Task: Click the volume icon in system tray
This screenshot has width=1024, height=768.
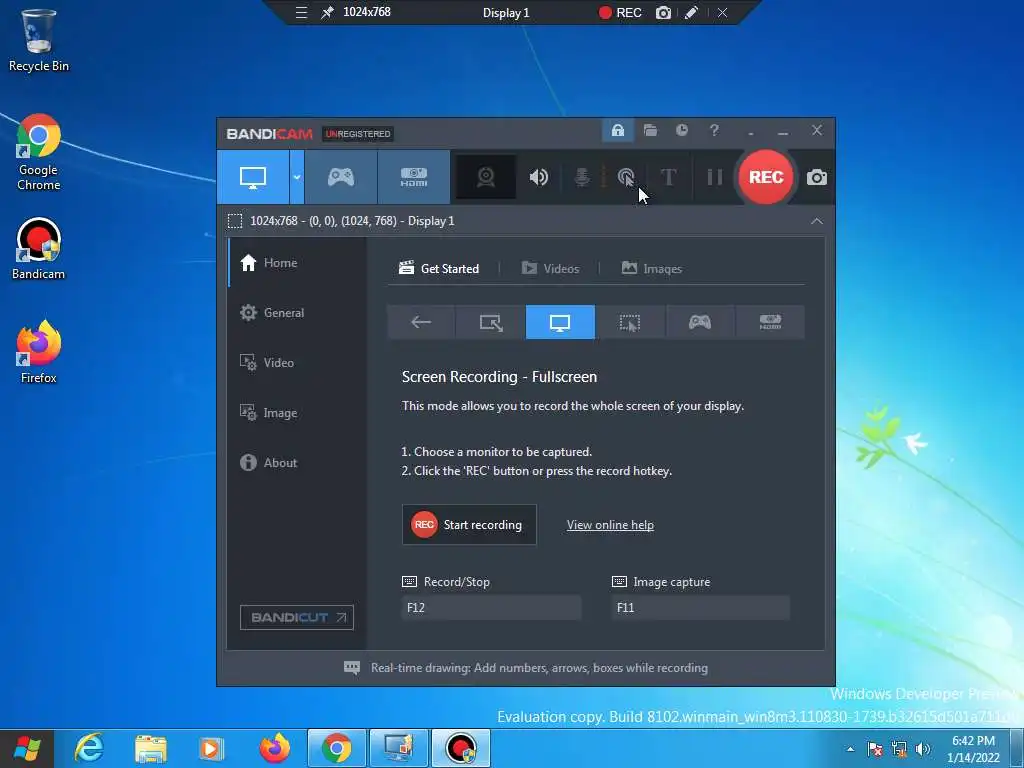Action: pyautogui.click(x=923, y=749)
